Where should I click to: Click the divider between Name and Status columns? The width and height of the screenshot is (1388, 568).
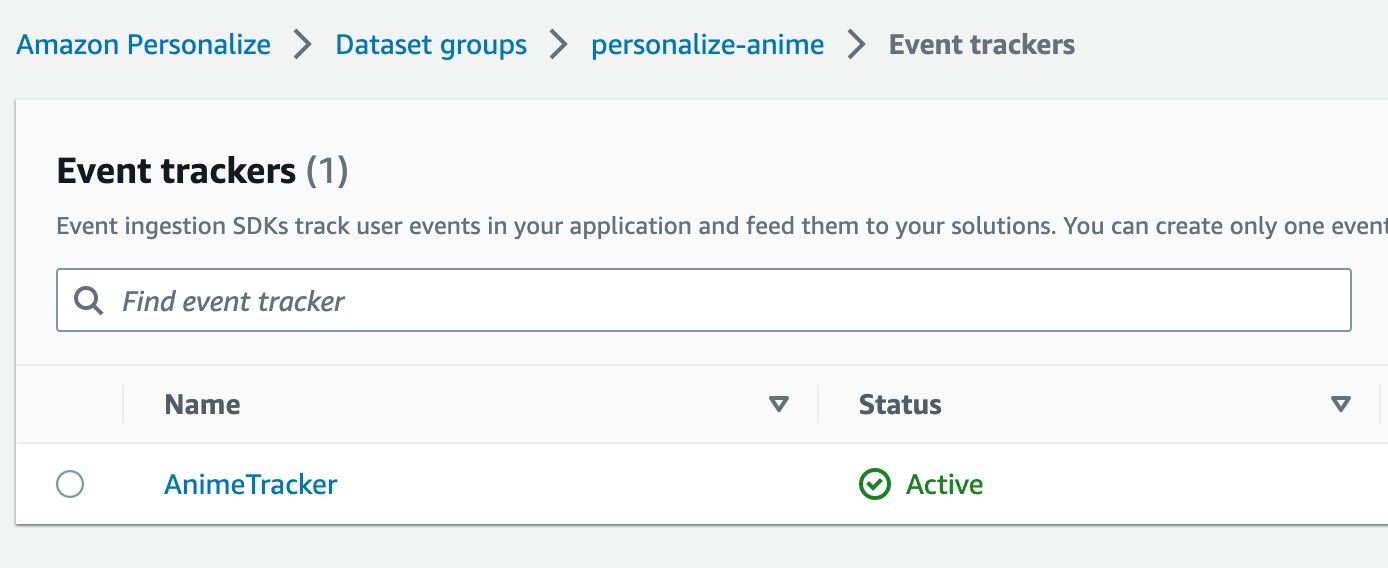click(818, 404)
